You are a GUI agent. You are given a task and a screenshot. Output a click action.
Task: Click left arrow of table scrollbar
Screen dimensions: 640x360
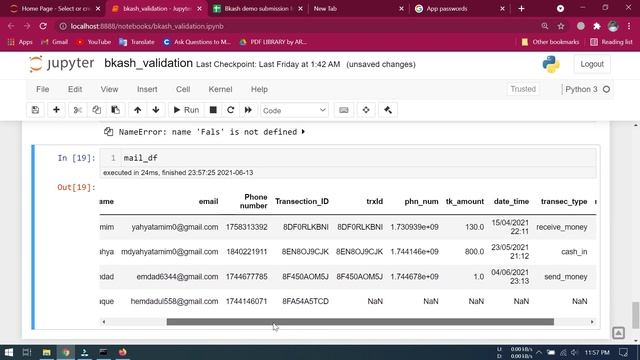[104, 322]
